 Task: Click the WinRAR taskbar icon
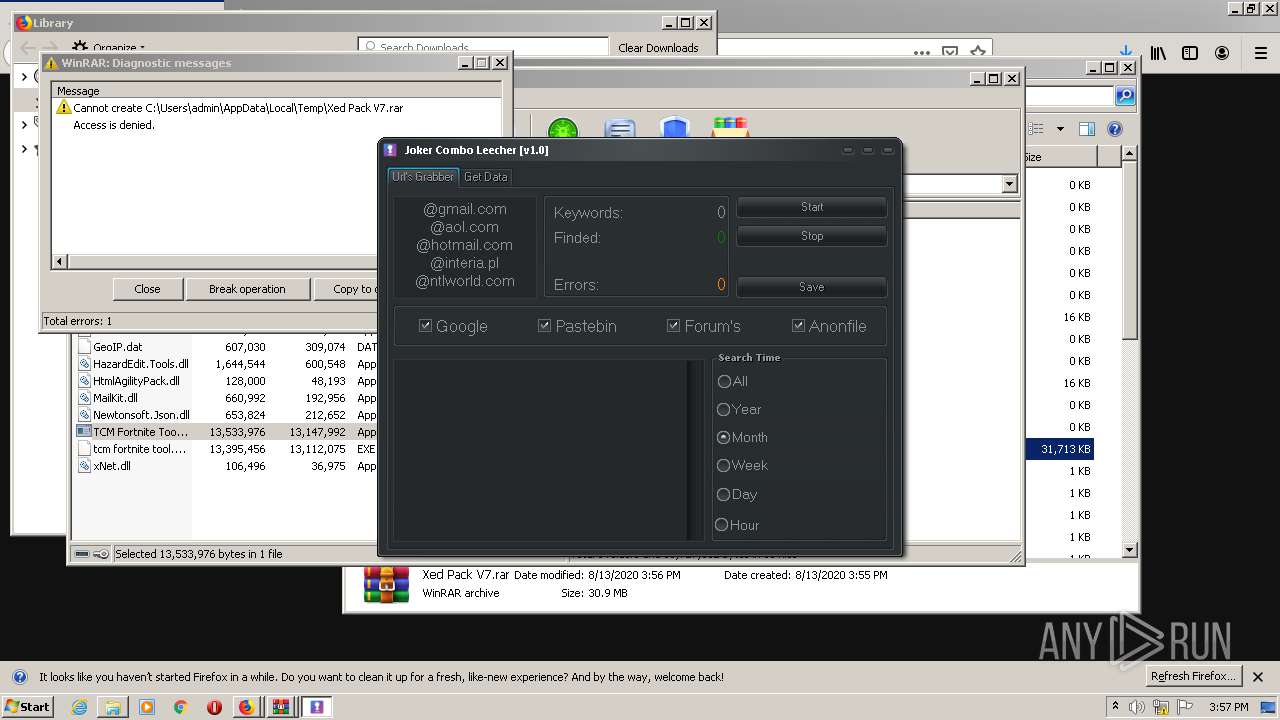coord(281,707)
